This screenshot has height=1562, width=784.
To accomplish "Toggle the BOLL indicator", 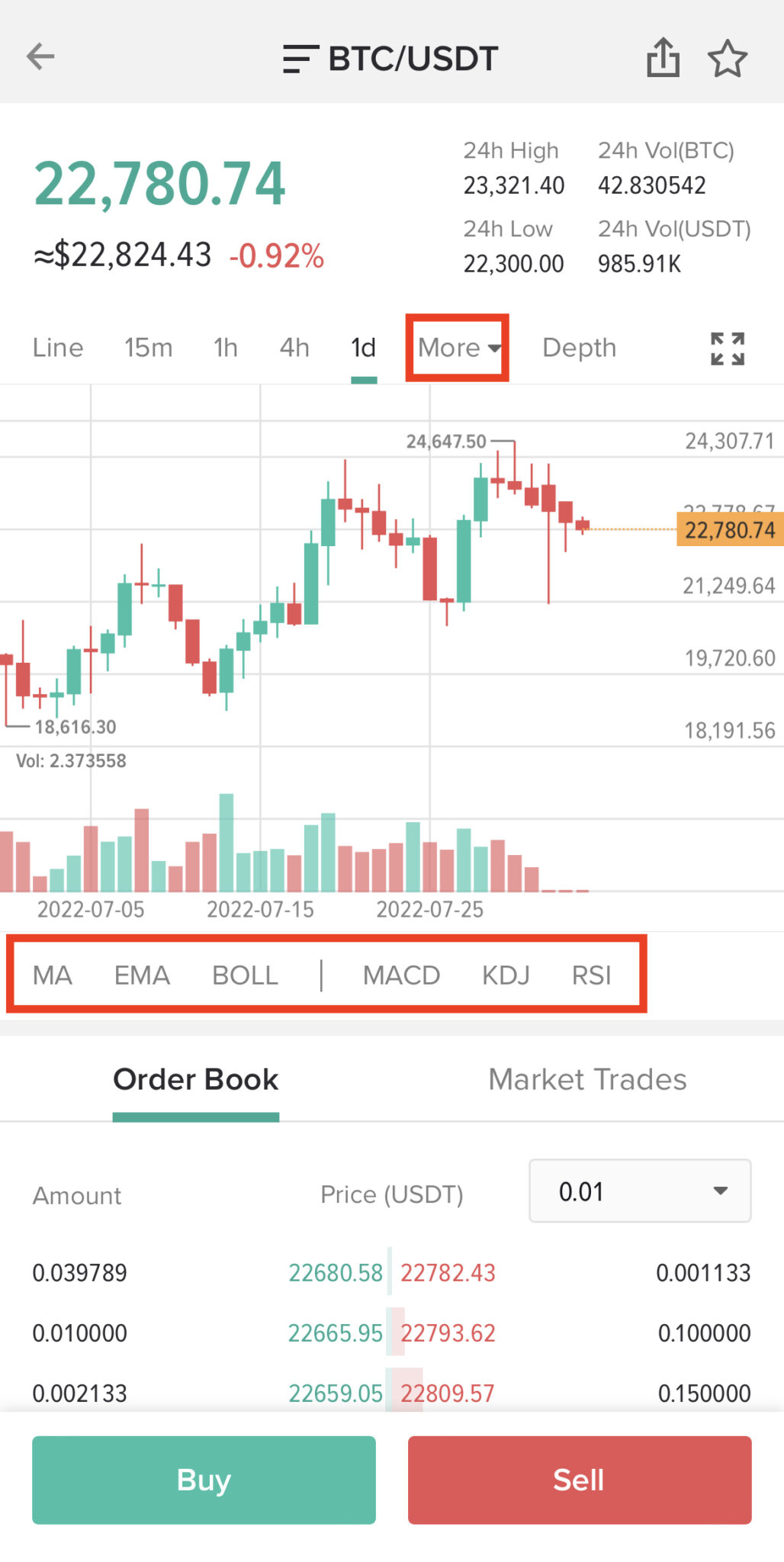I will 245,975.
